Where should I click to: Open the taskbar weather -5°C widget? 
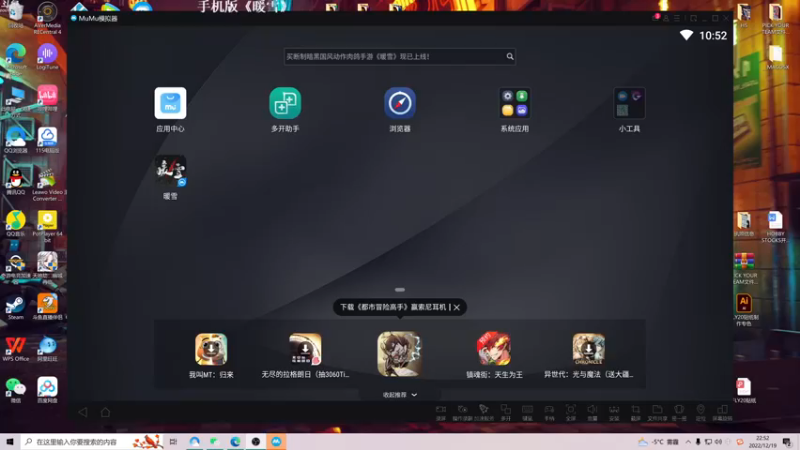[658, 442]
